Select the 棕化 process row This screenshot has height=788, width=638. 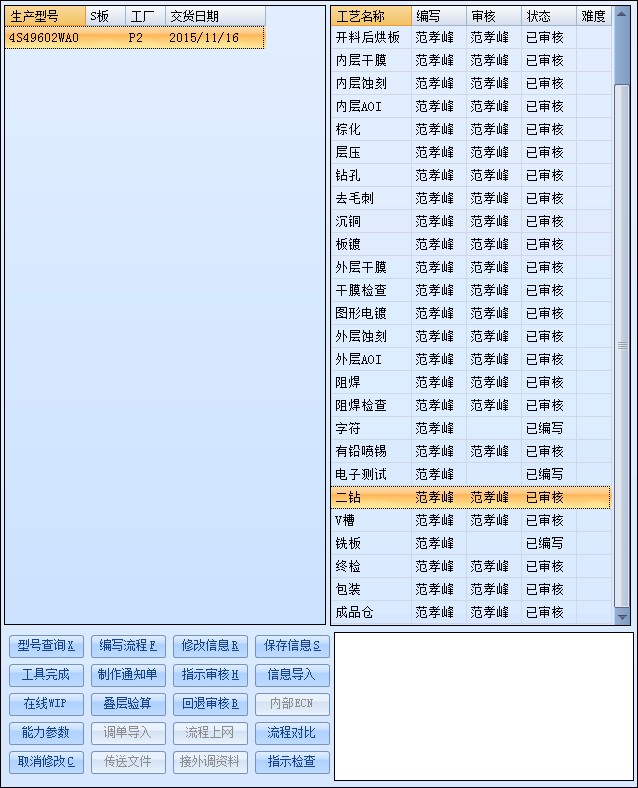click(x=471, y=130)
